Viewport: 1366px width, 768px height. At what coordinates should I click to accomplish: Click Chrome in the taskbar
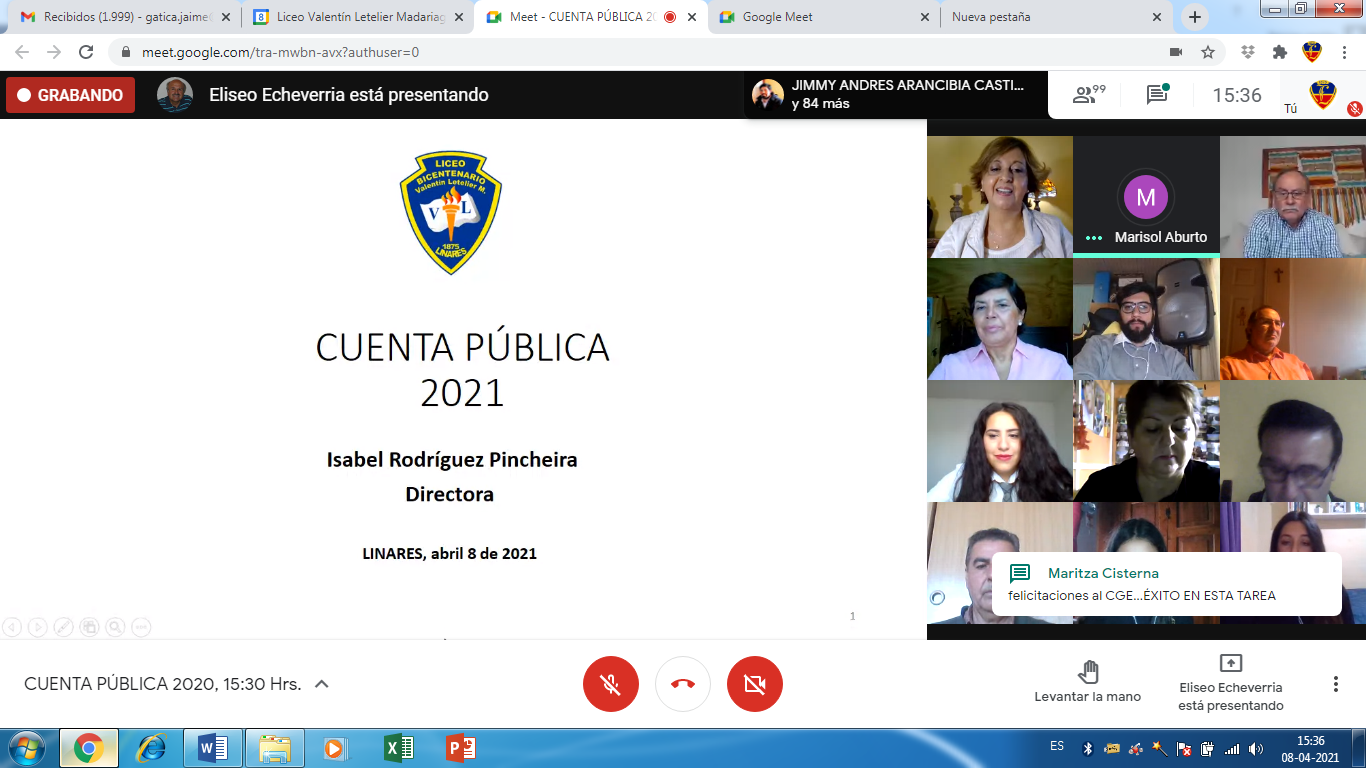(x=89, y=748)
